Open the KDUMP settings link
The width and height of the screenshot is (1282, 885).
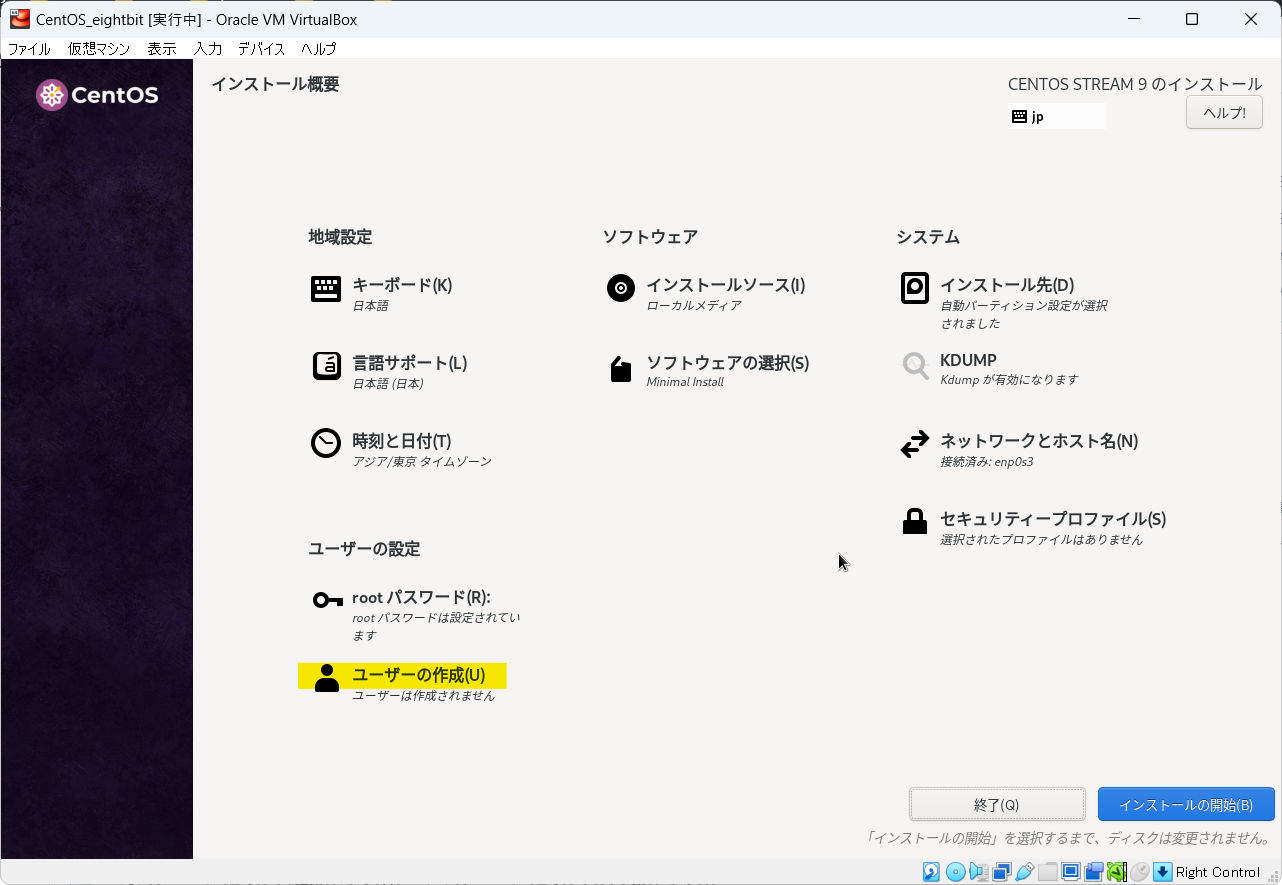[x=968, y=360]
